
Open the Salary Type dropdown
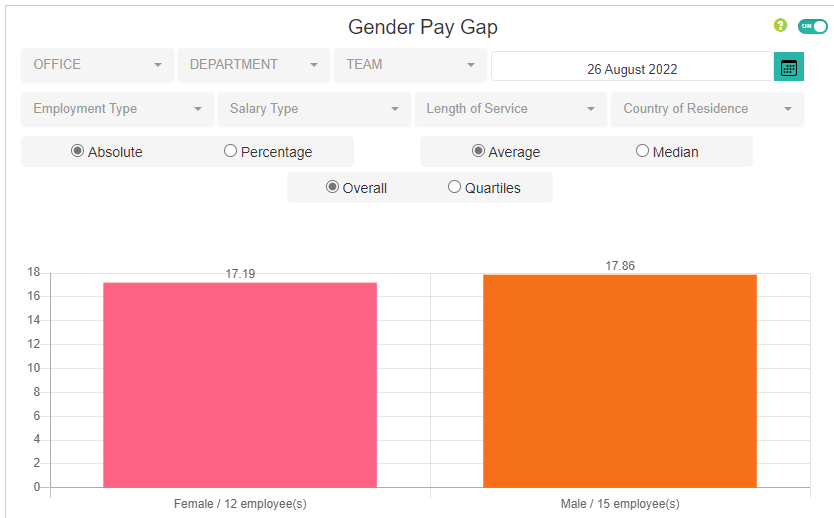click(x=313, y=109)
